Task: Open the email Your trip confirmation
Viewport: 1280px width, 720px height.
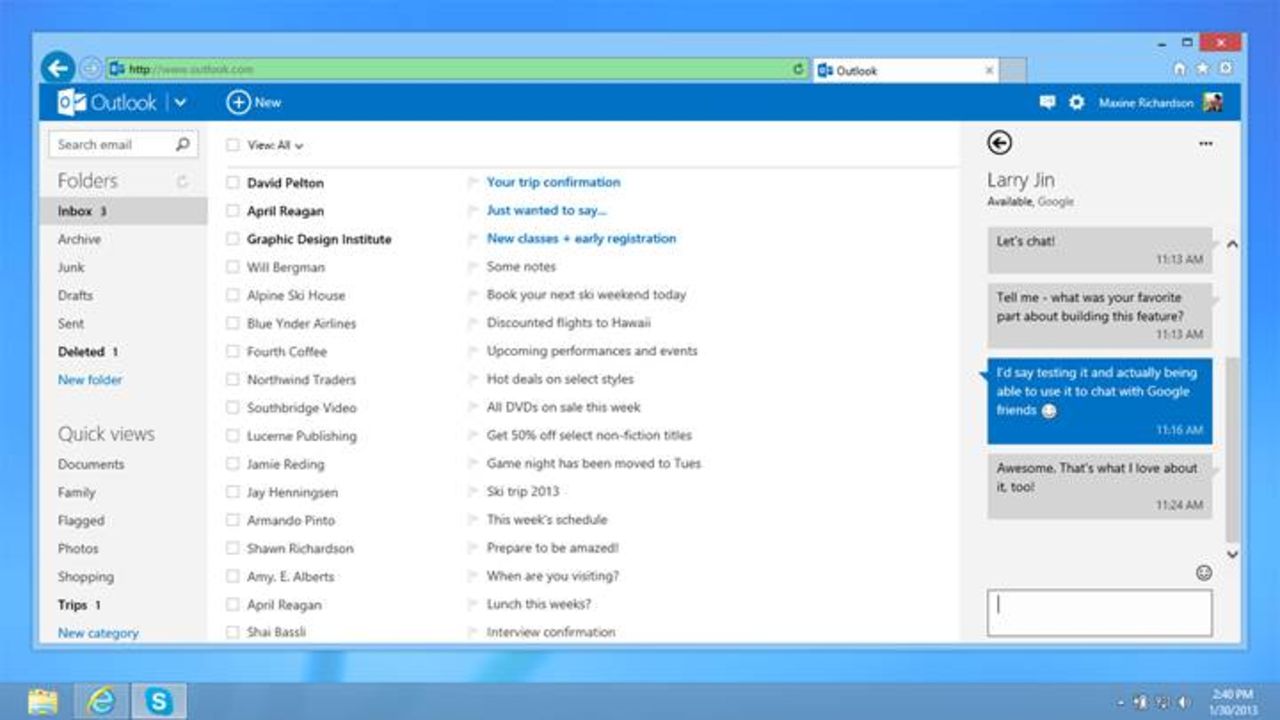Action: pyautogui.click(x=553, y=182)
